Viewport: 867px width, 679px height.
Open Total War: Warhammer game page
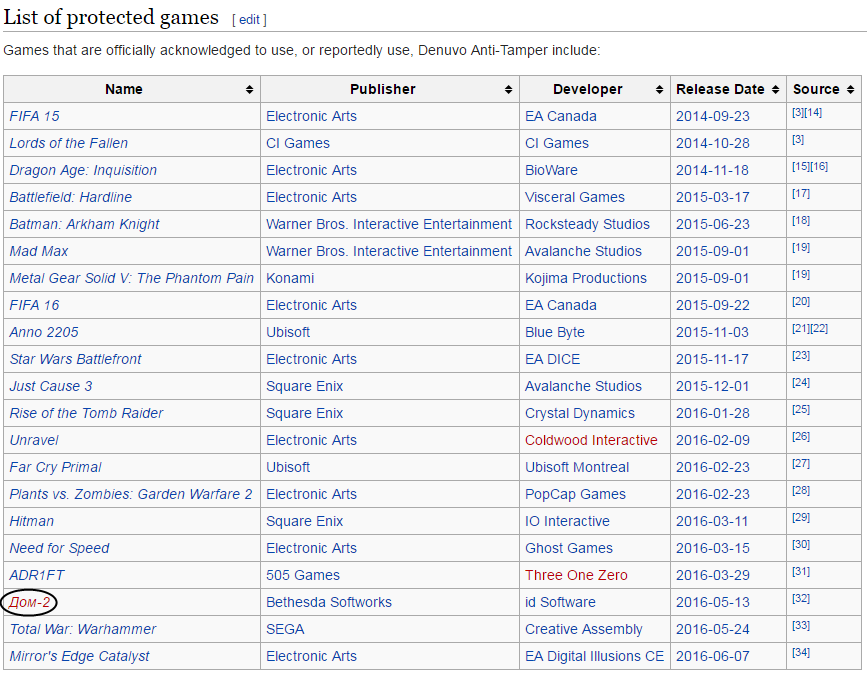tap(82, 629)
